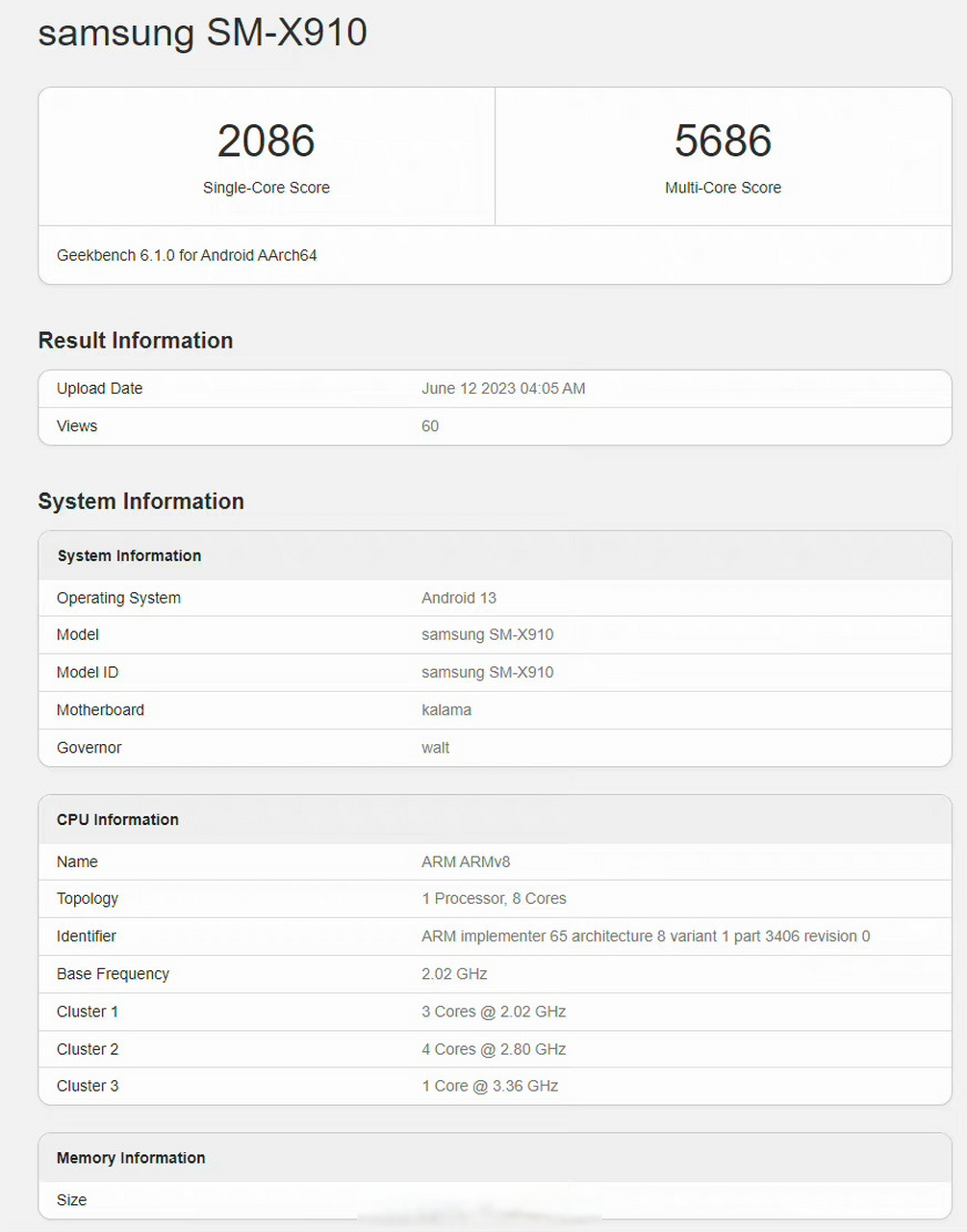967x1232 pixels.
Task: Click the samsung SM-X910 page title
Action: (x=202, y=33)
